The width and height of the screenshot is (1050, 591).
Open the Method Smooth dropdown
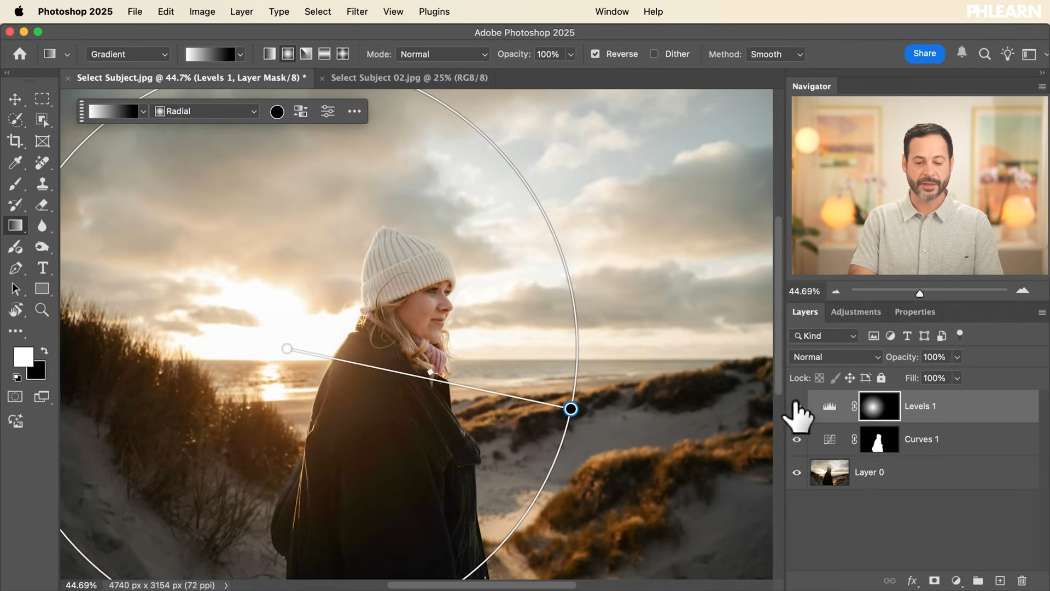pyautogui.click(x=775, y=54)
